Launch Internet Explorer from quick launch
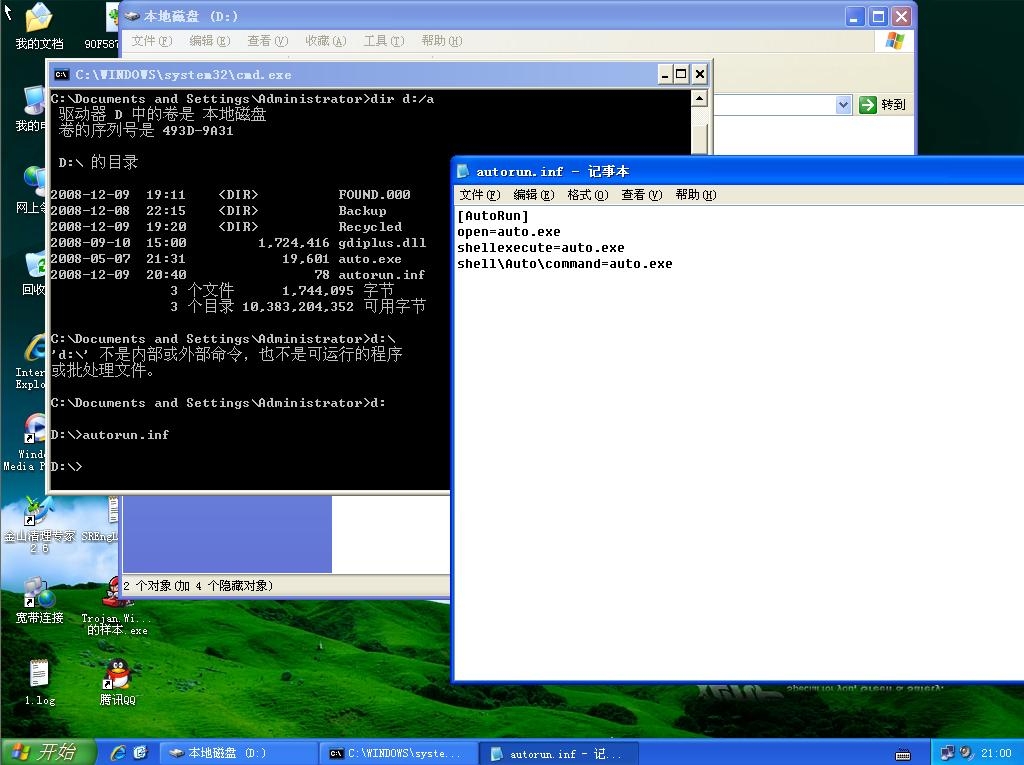Screen dimensions: 1024x765 [x=118, y=753]
